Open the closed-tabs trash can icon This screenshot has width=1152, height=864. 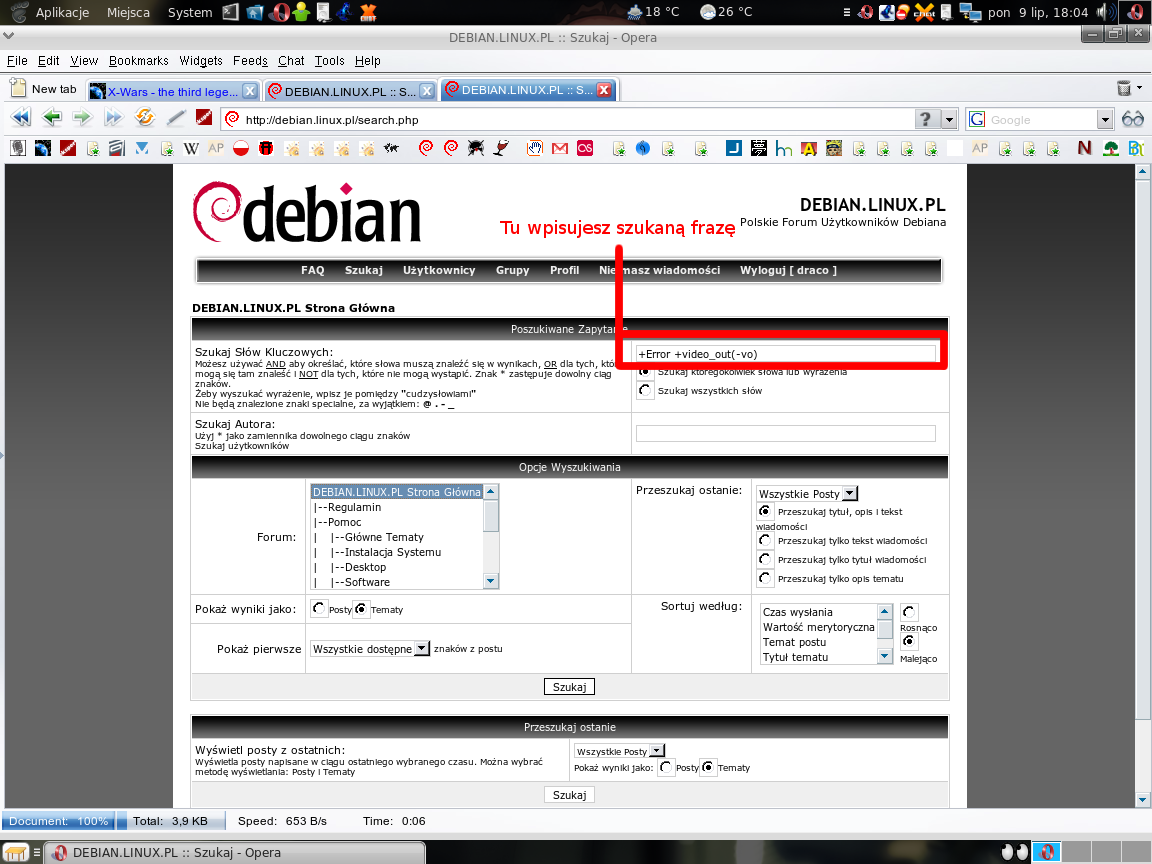(1124, 89)
